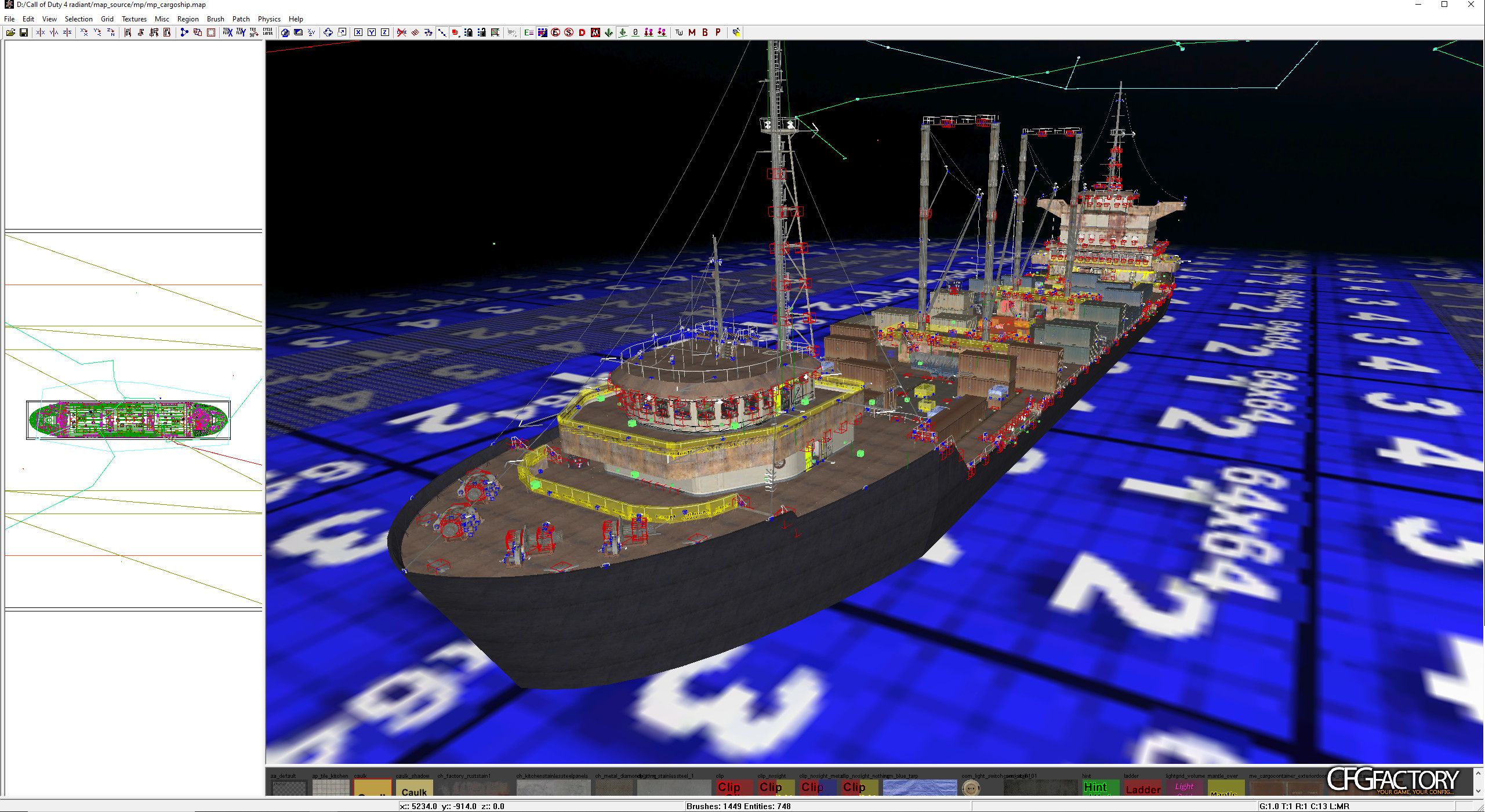Toggle the crossed-out E filter icon
This screenshot has height=812, width=1485.
pyautogui.click(x=555, y=32)
